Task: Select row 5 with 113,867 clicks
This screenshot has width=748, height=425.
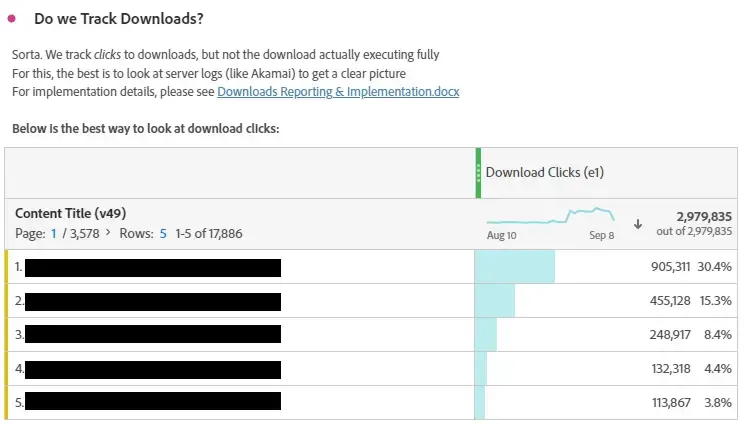Action: pos(371,403)
